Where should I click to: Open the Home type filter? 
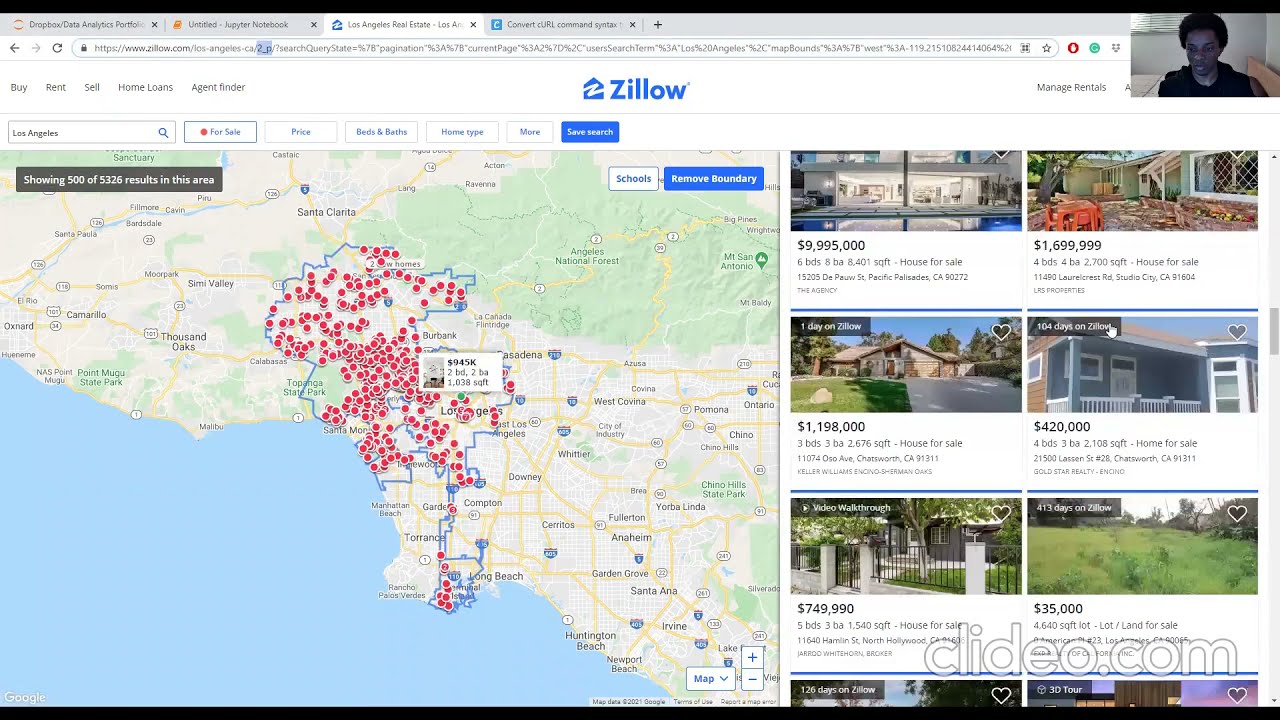click(462, 132)
